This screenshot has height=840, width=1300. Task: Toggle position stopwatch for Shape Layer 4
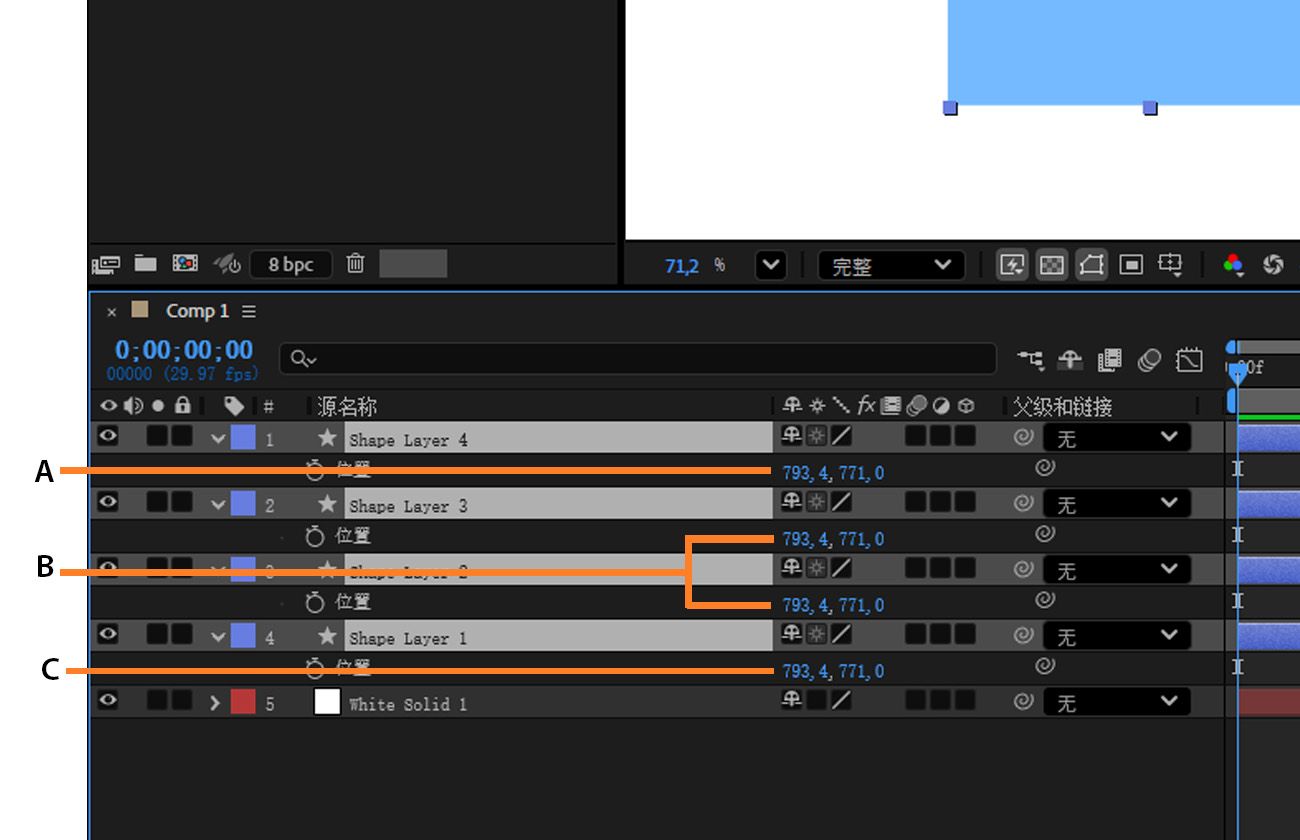tap(315, 471)
